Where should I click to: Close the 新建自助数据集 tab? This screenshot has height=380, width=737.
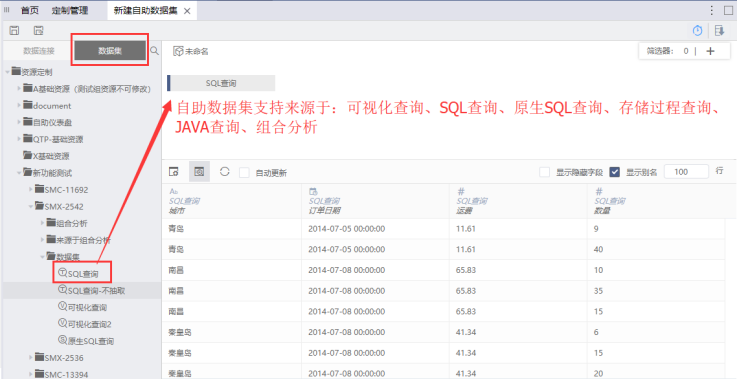tap(187, 11)
